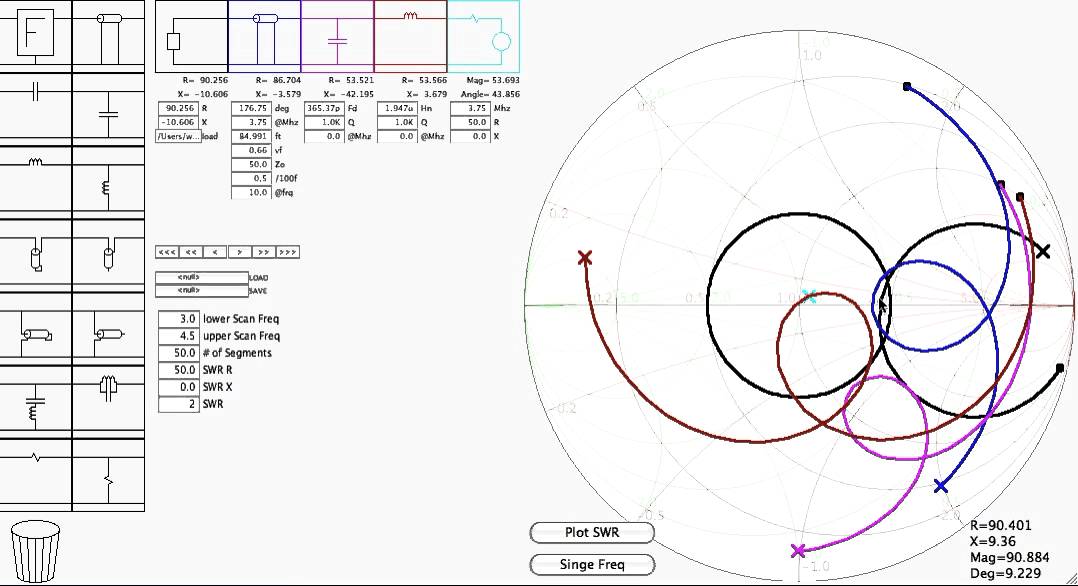This screenshot has height=586, width=1078.
Task: Edit the SWR value field showing 2
Action: (x=179, y=404)
